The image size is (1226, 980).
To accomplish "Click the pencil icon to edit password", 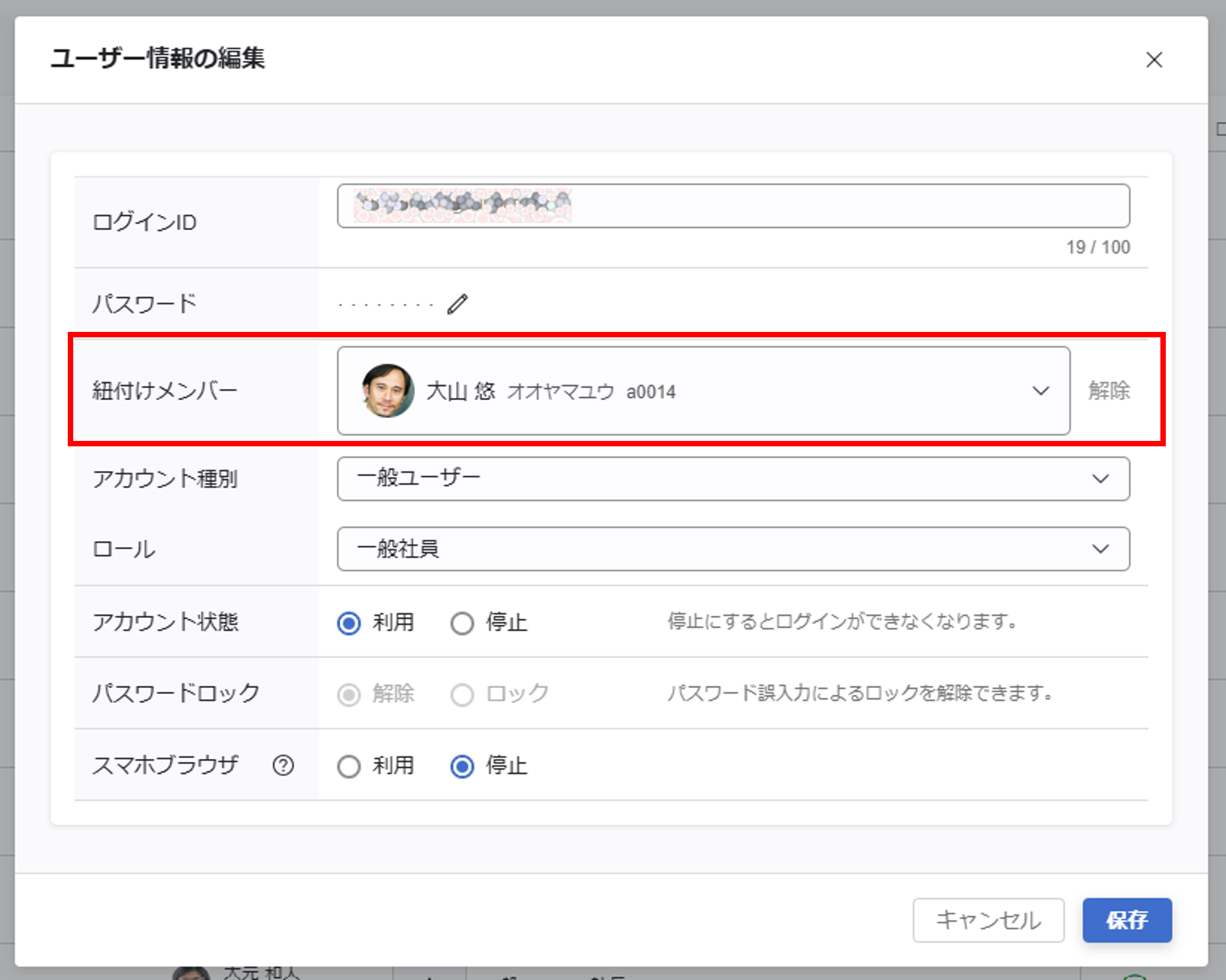I will click(457, 304).
